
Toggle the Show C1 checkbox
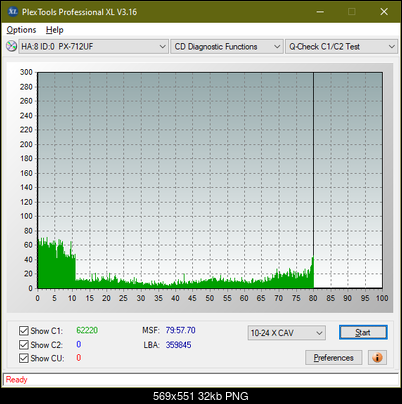point(24,331)
